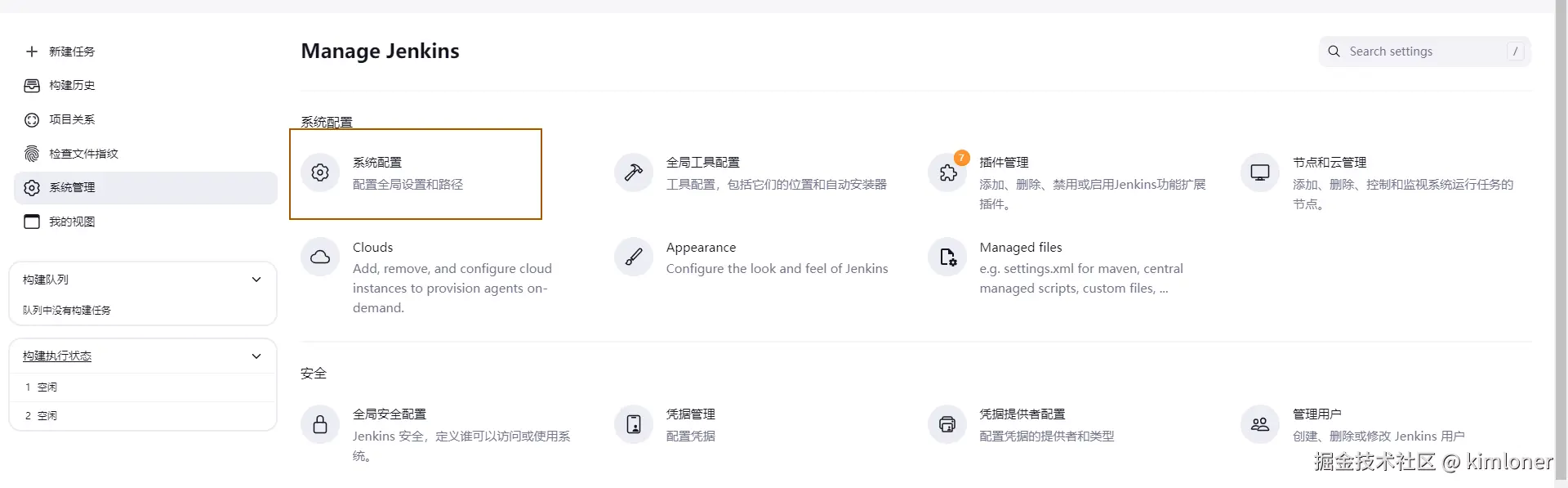Select 系统管理 in the sidebar
Screen dimensions: 1568x488
pos(145,188)
